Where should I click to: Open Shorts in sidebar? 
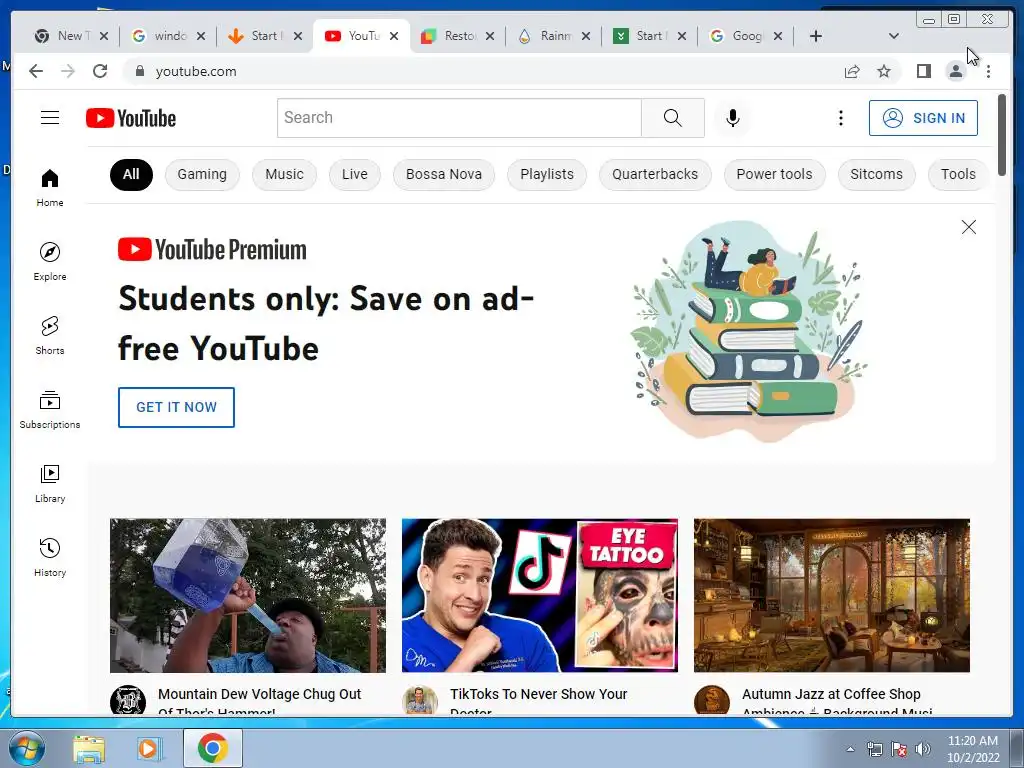coord(50,335)
